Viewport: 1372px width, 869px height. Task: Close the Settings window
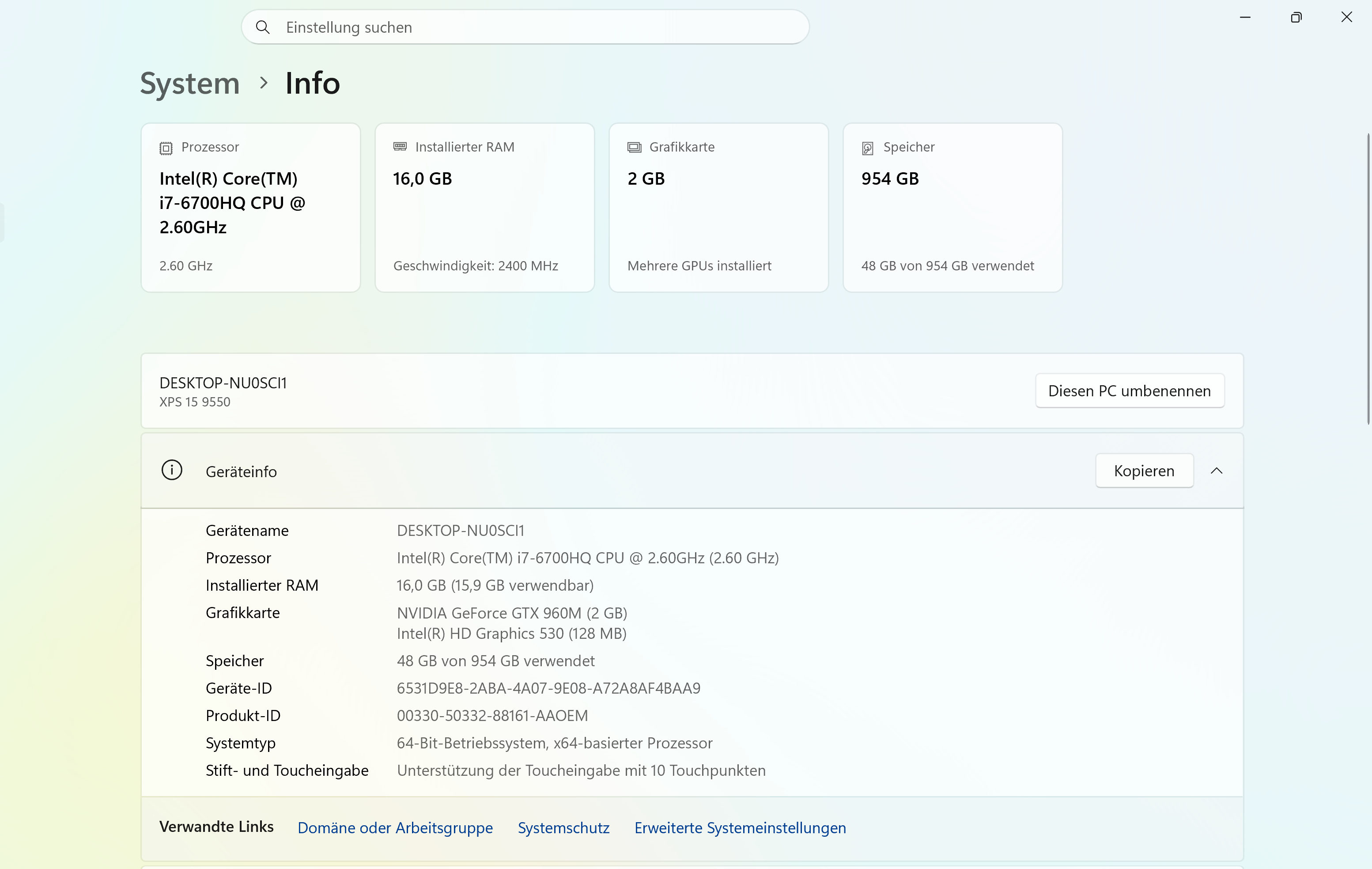[1346, 17]
